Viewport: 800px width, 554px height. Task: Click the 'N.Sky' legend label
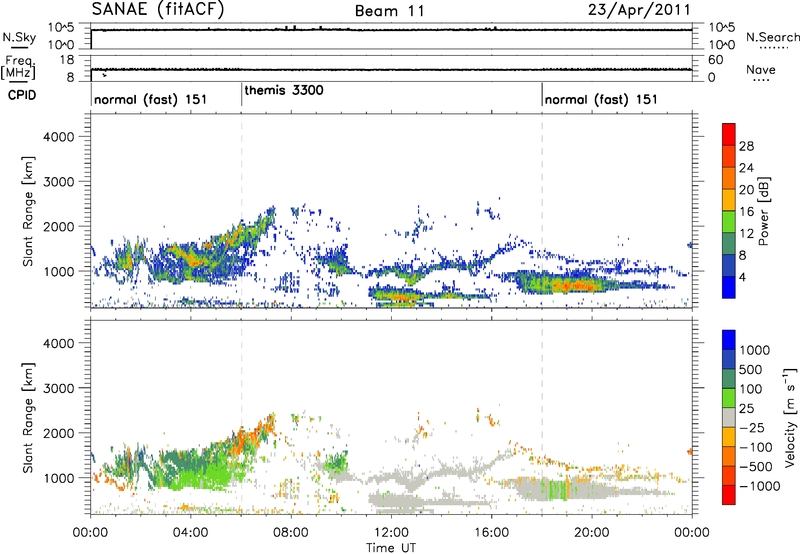click(x=19, y=38)
